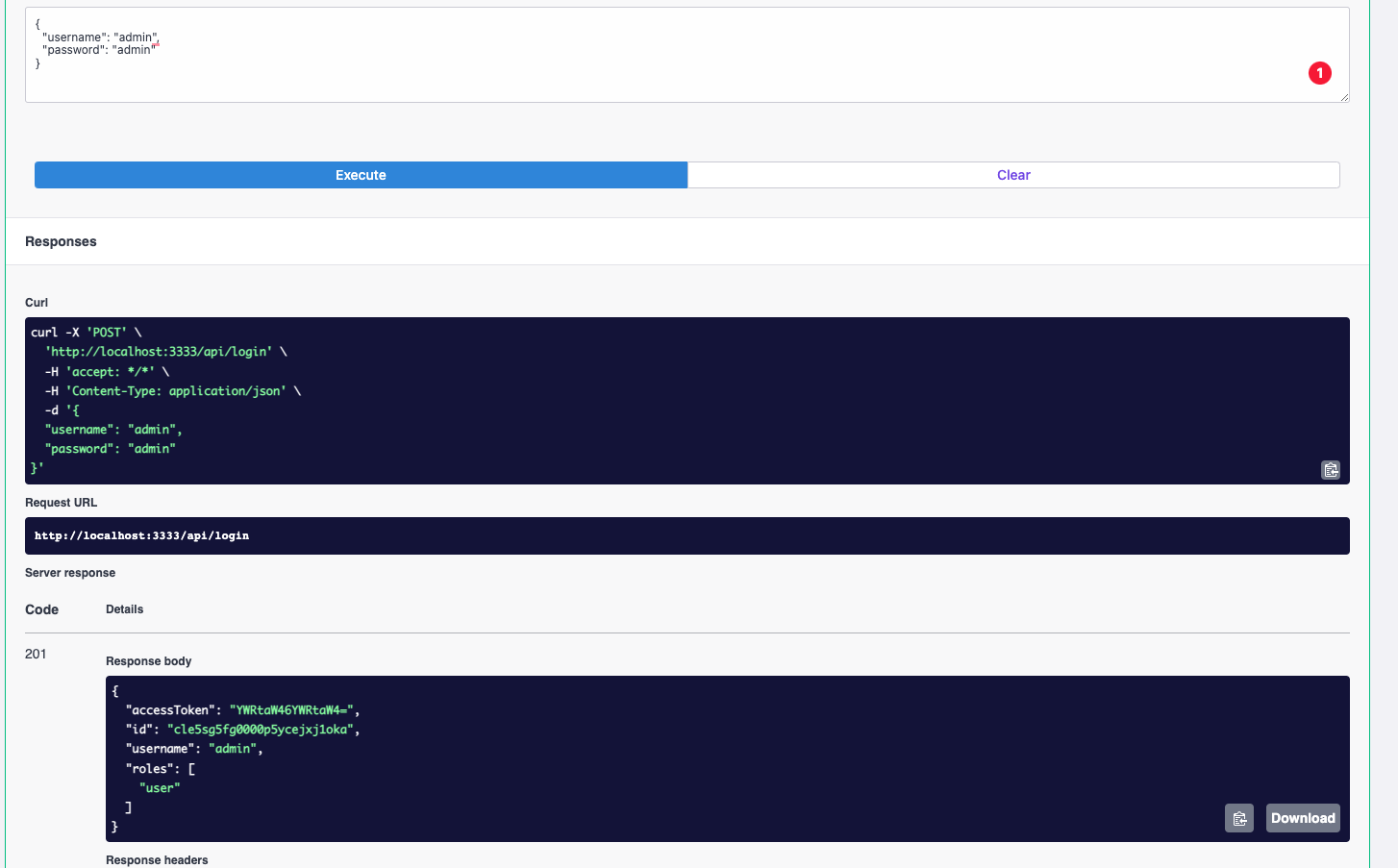
Task: Download the response body
Action: click(1303, 818)
